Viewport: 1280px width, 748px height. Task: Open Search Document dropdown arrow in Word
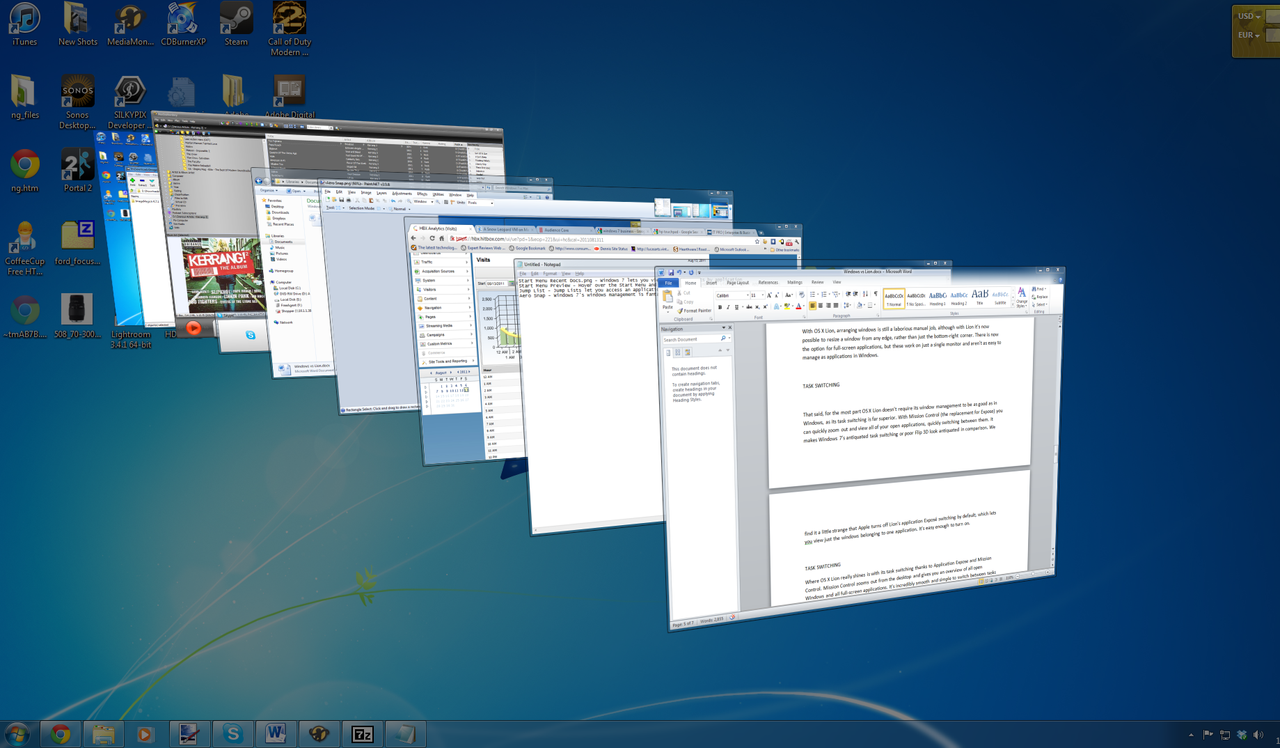point(729,338)
